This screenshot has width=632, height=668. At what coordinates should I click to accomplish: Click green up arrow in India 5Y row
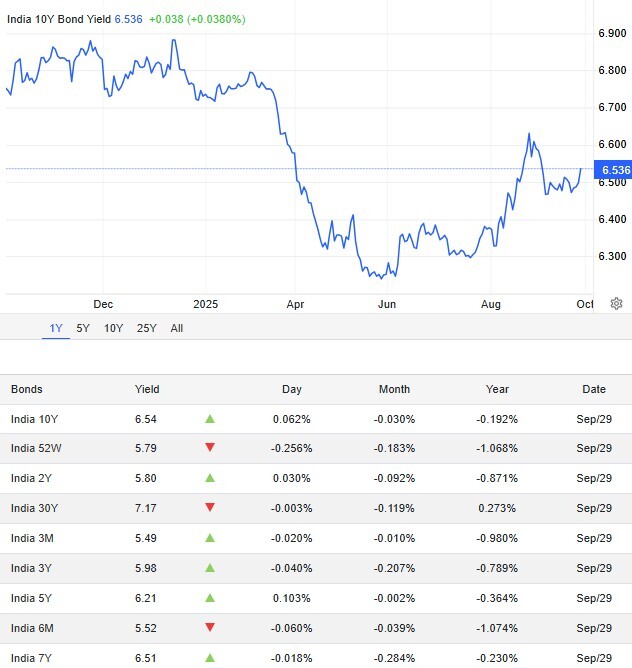210,598
